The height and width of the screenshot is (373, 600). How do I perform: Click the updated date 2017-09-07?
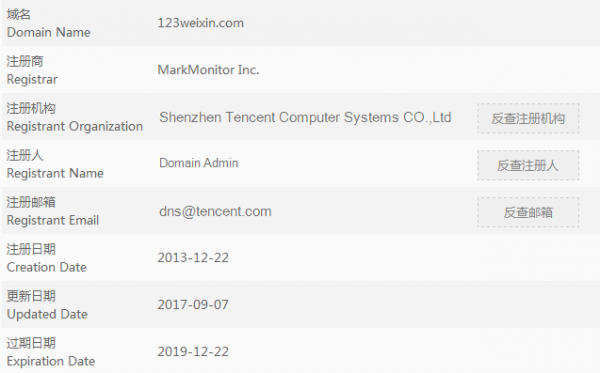[193, 305]
